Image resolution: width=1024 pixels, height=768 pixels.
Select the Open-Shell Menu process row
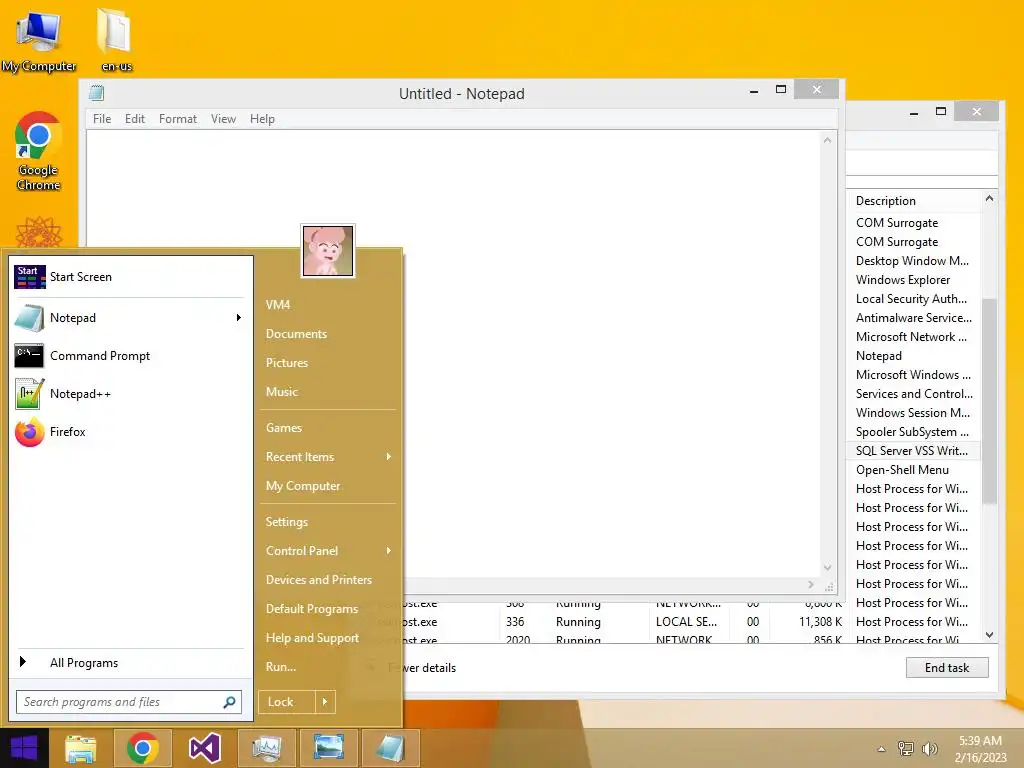(914, 470)
